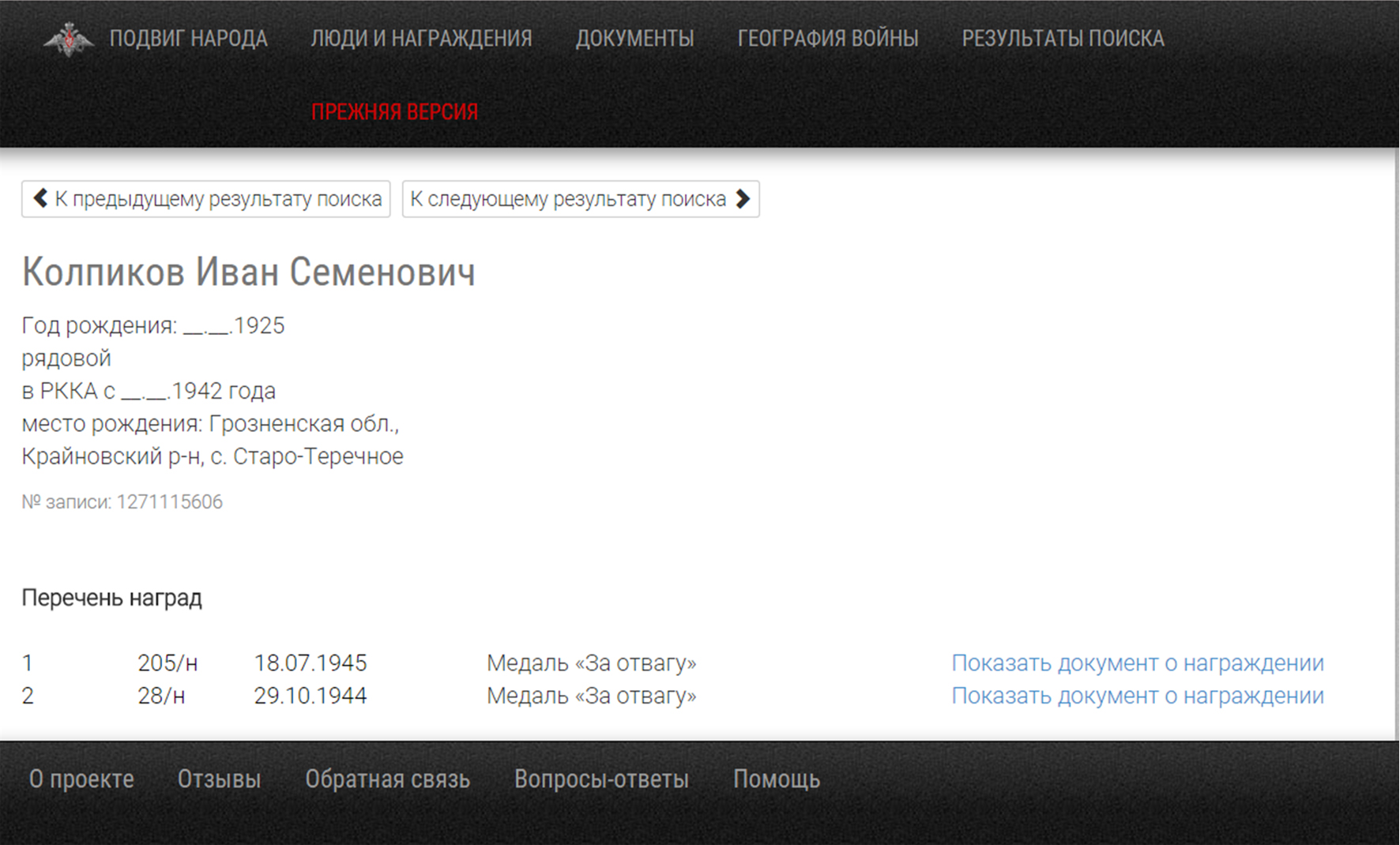1400x845 pixels.
Task: Click the order number 205/н in the awards list
Action: [167, 663]
